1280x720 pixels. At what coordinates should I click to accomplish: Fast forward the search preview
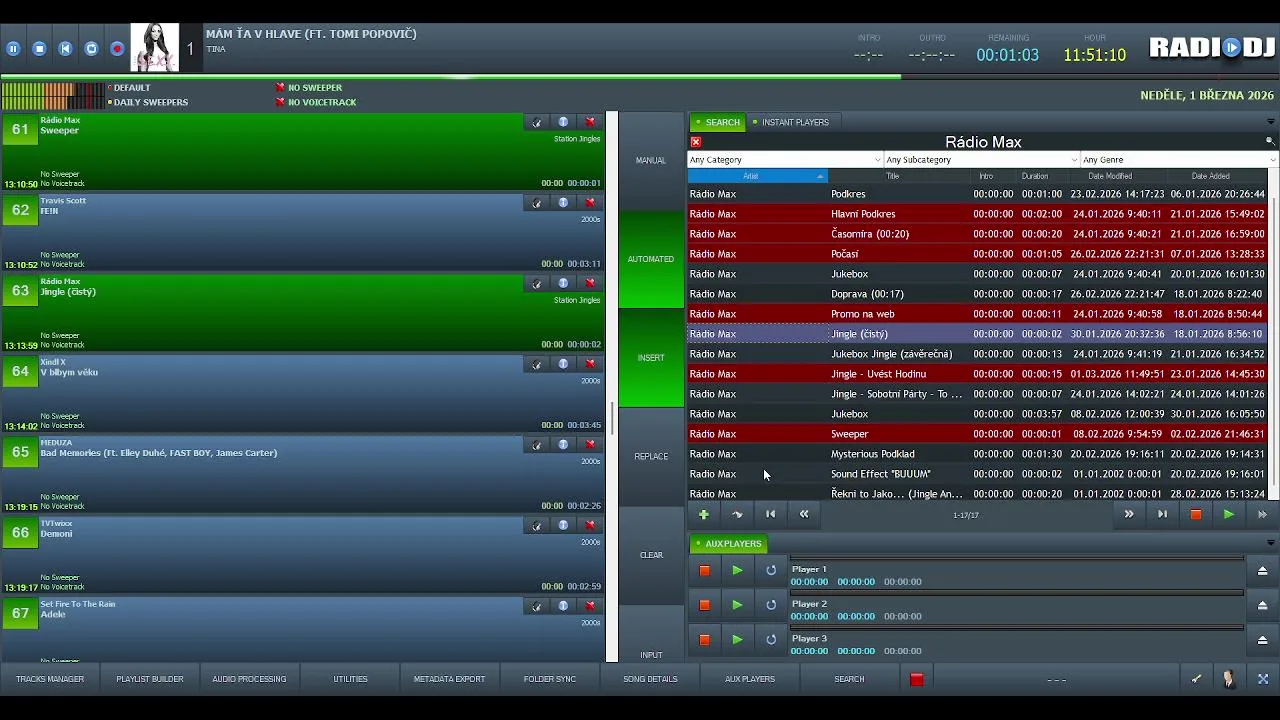pyautogui.click(x=1262, y=514)
